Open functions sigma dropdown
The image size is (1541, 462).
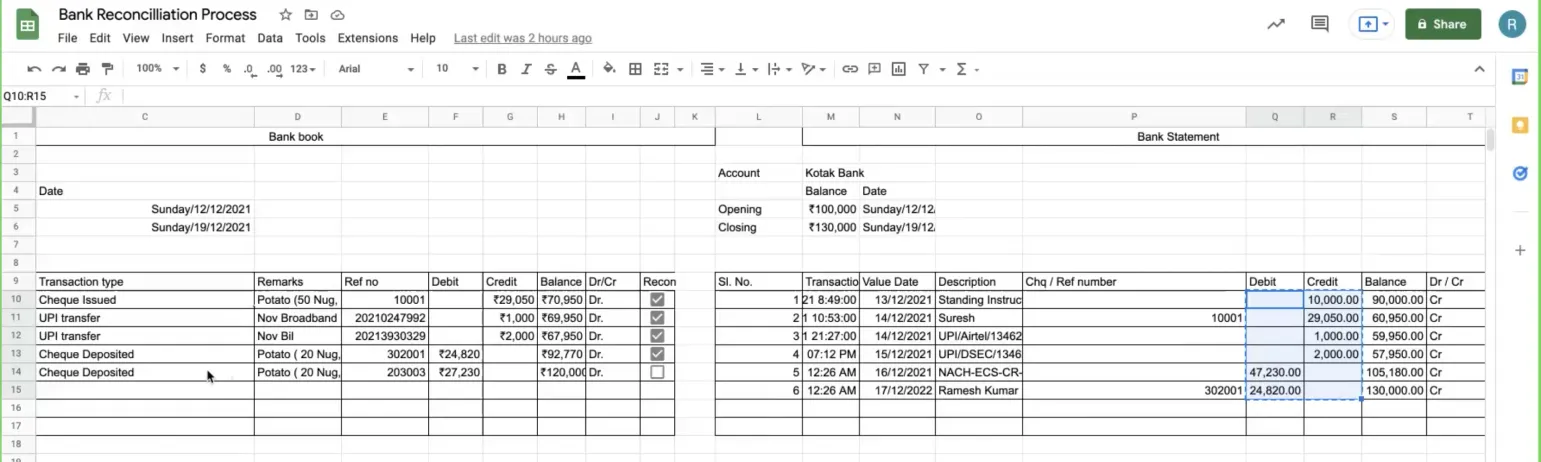(967, 69)
